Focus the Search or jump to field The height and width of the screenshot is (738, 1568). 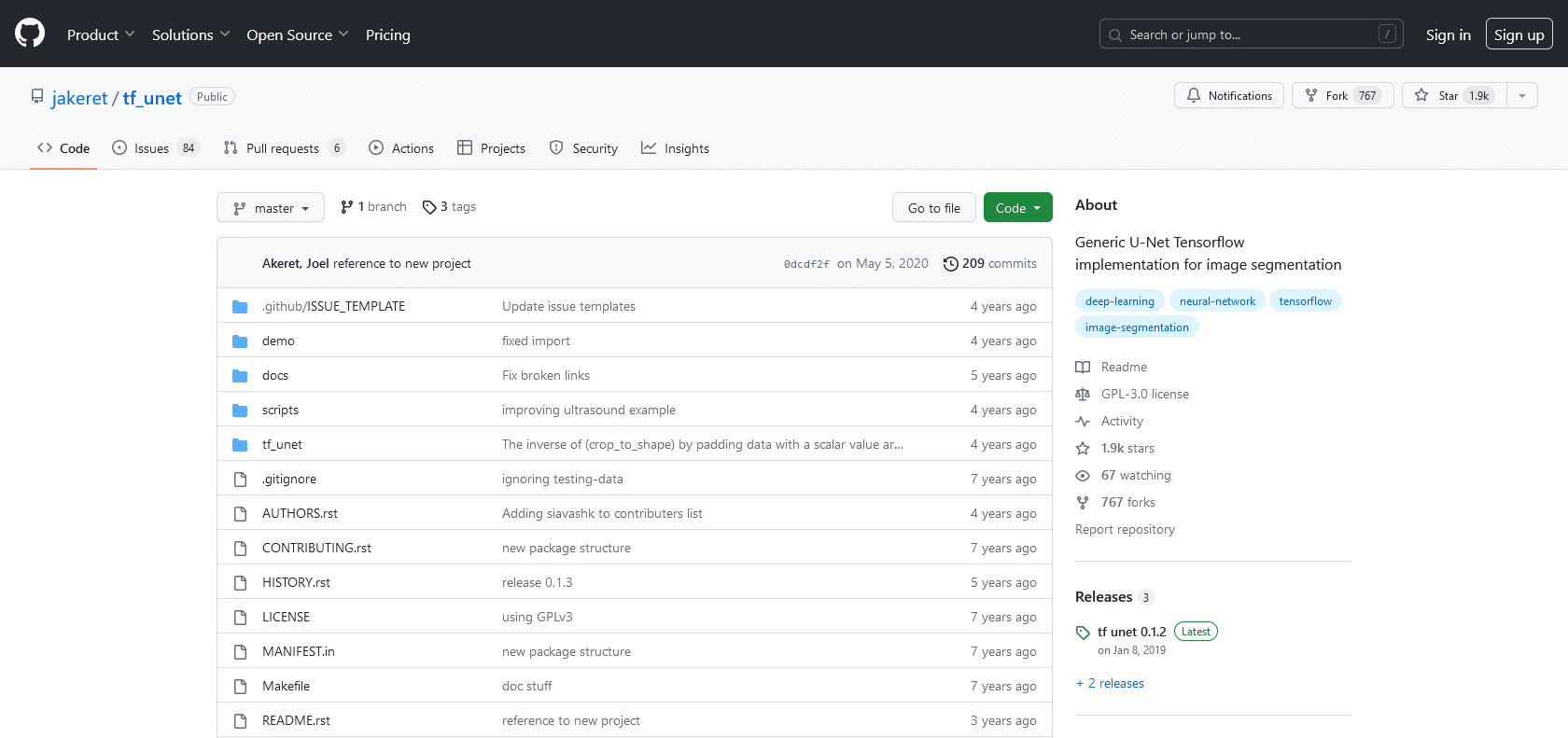1251,35
